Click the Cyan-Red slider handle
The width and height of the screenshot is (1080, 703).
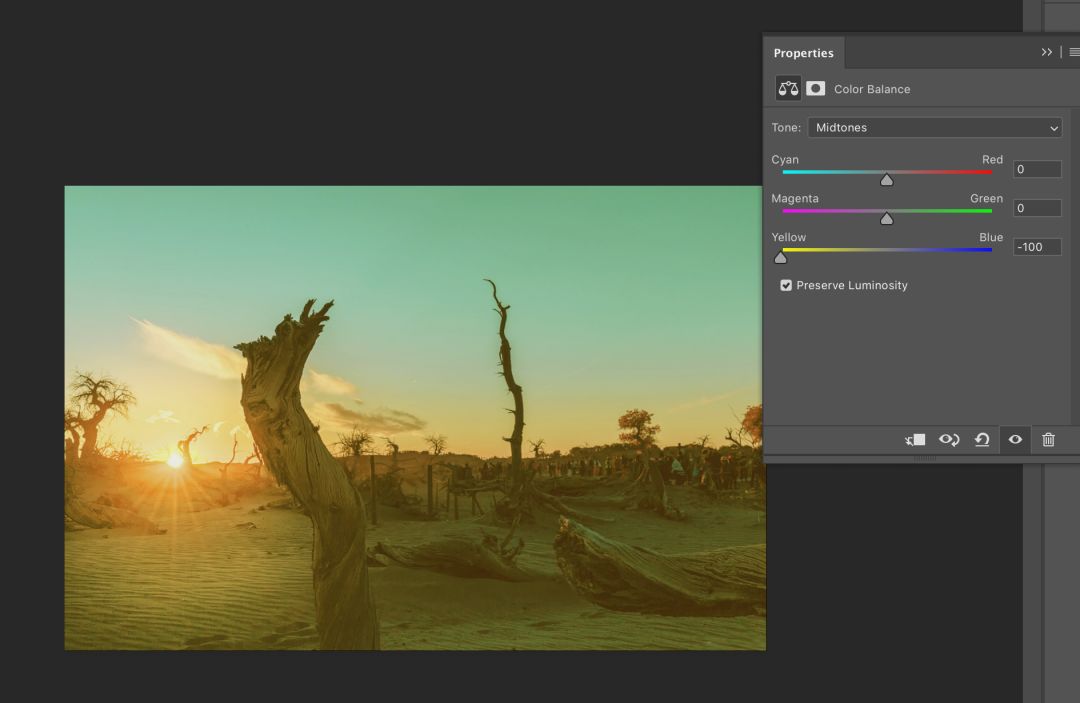click(x=886, y=180)
